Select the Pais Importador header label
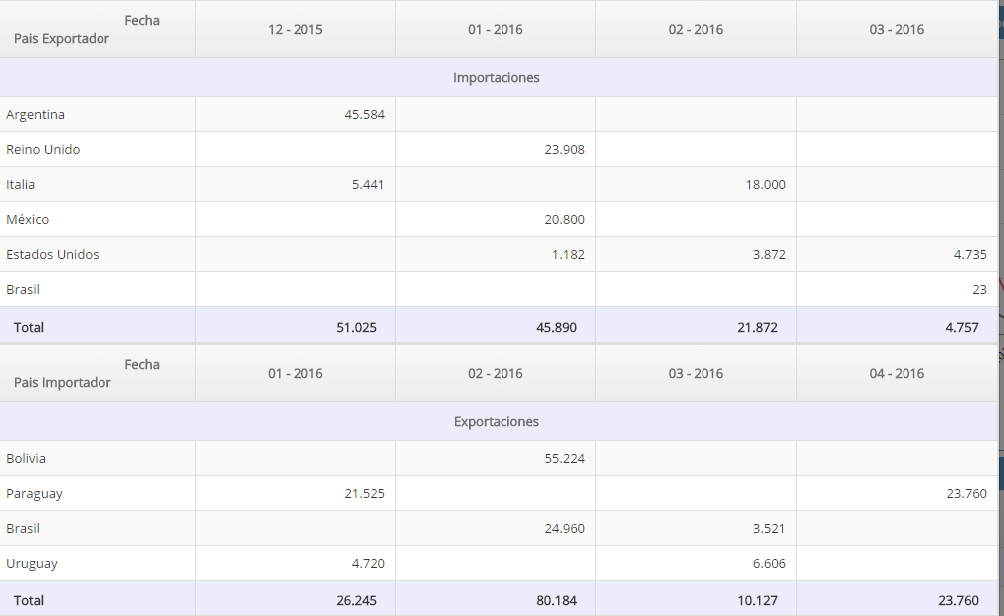Screen dimensions: 1004x616 tap(62, 382)
